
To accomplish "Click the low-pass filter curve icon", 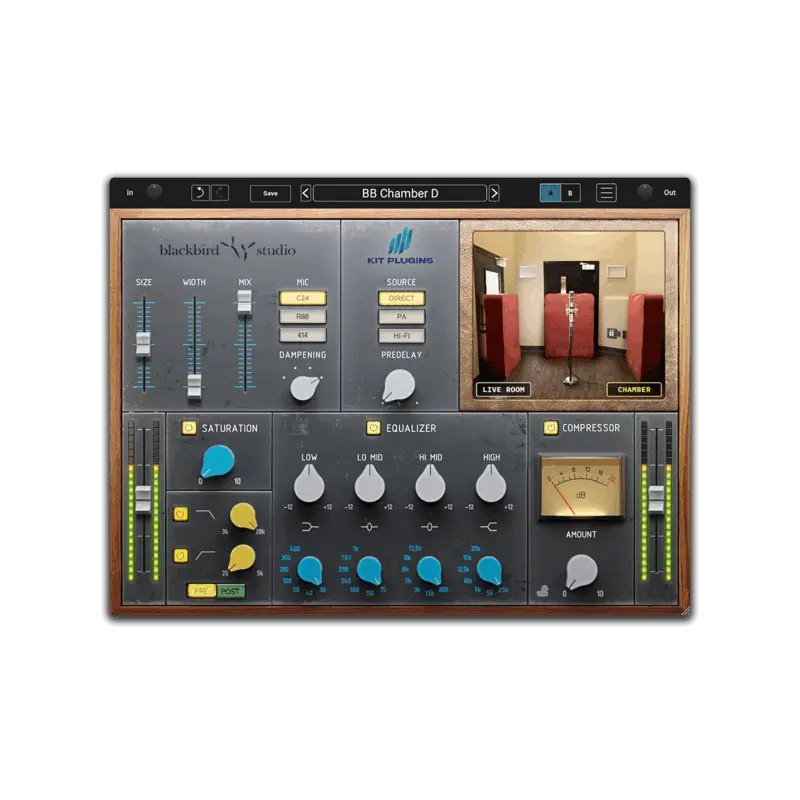I will pyautogui.click(x=205, y=514).
